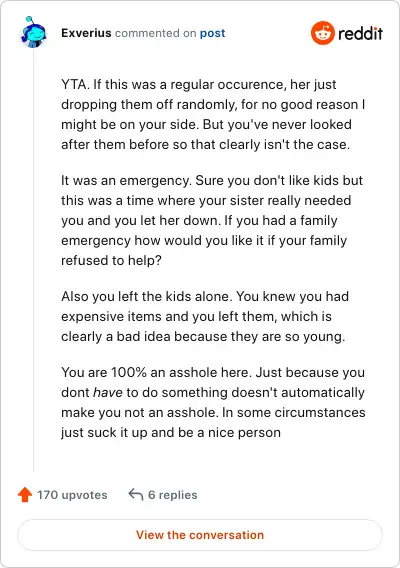
Task: Click the paragraph starting 'YTA. If this'
Action: click(x=213, y=114)
